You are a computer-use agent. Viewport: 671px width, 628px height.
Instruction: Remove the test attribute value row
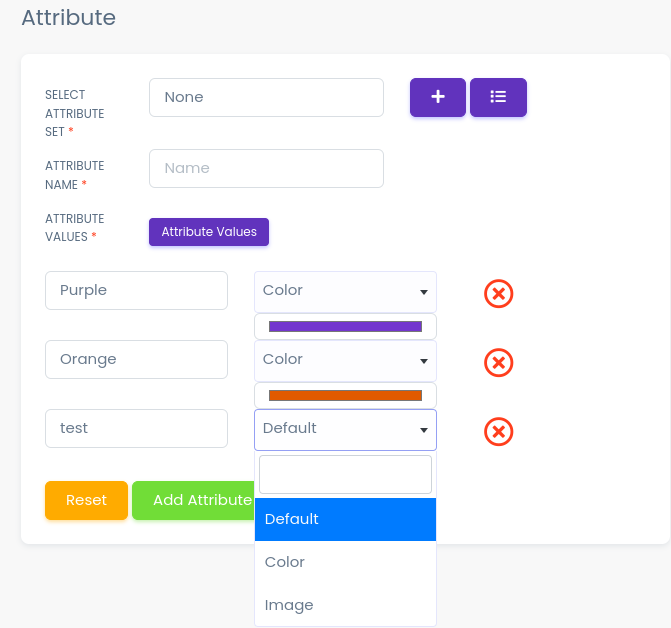[498, 431]
